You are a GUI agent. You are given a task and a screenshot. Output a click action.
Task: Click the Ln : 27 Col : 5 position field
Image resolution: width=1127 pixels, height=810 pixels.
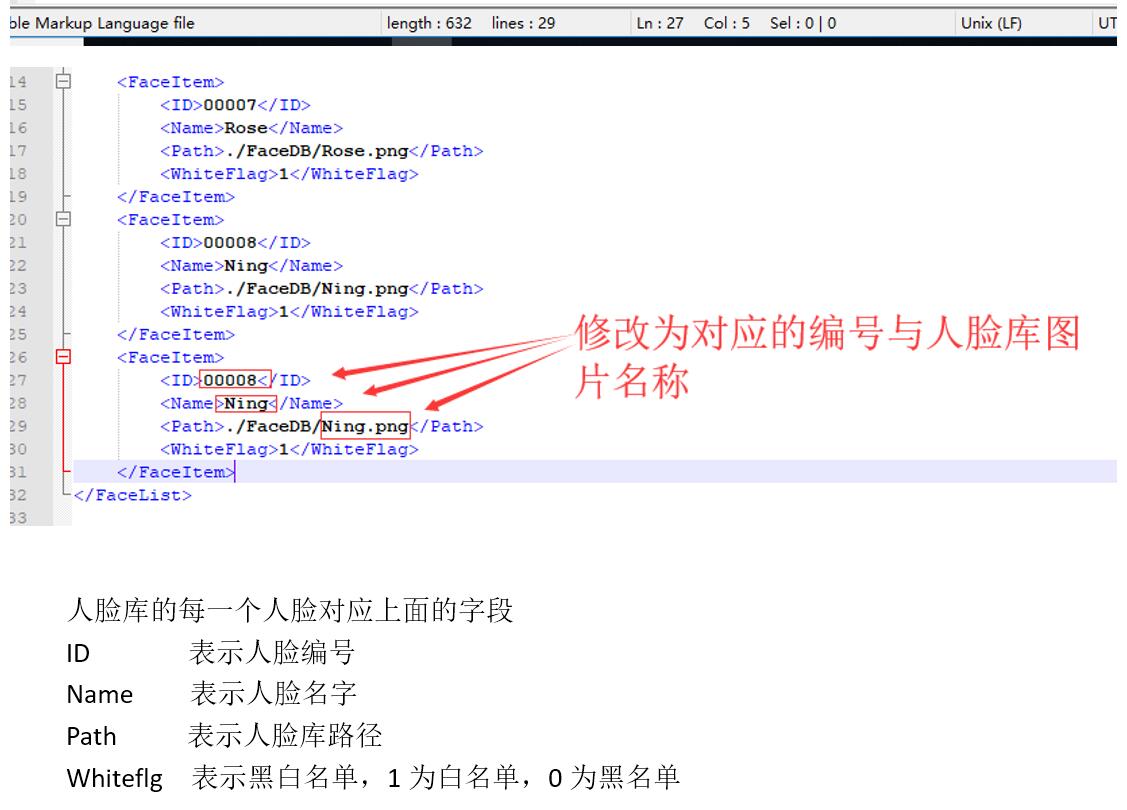coord(736,23)
